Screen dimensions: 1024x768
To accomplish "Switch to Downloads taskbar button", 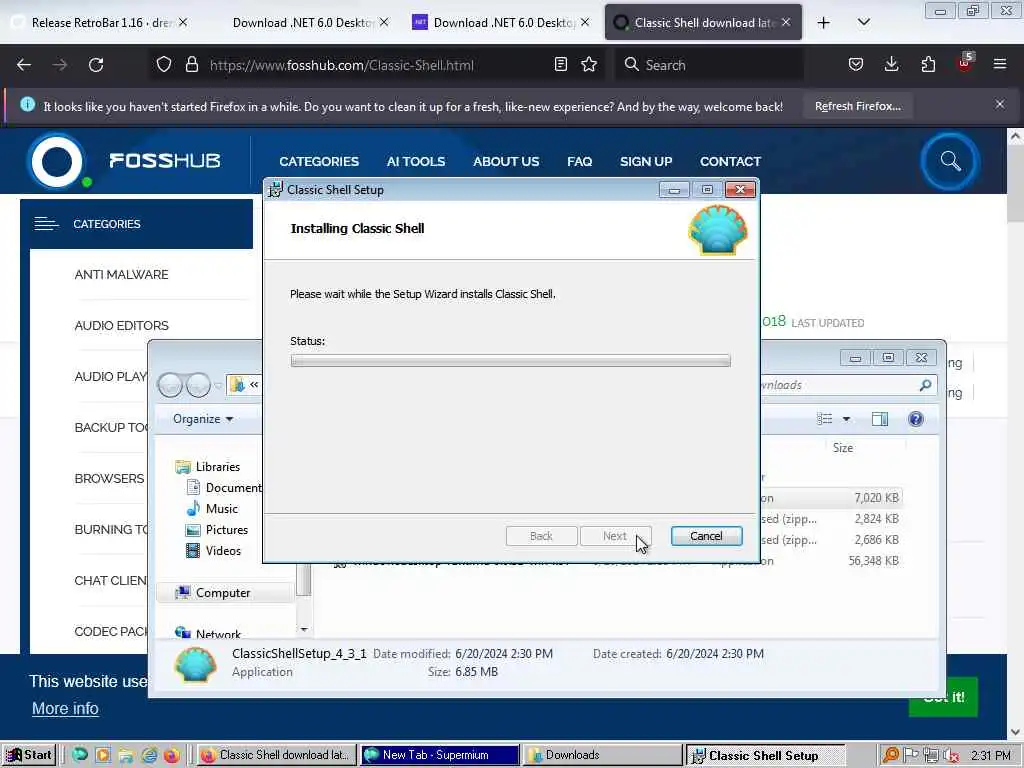I will coord(601,755).
